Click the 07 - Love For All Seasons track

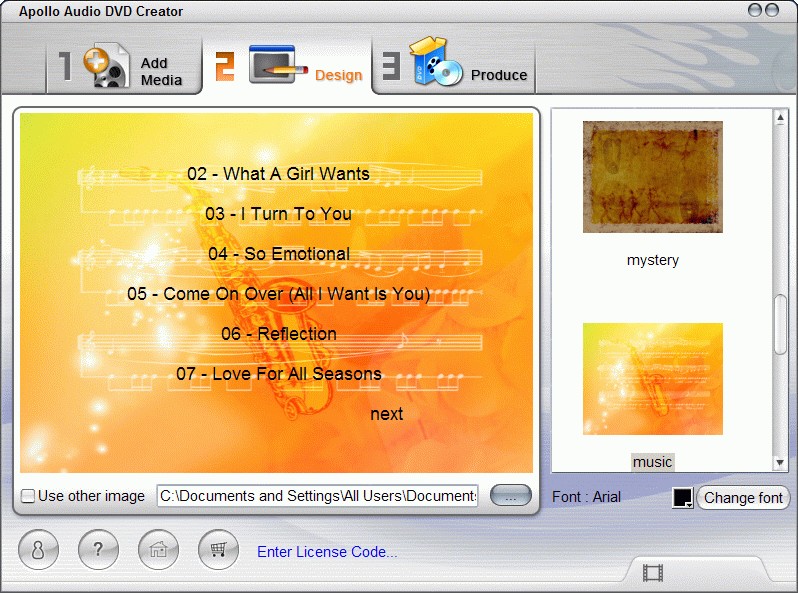pos(279,374)
